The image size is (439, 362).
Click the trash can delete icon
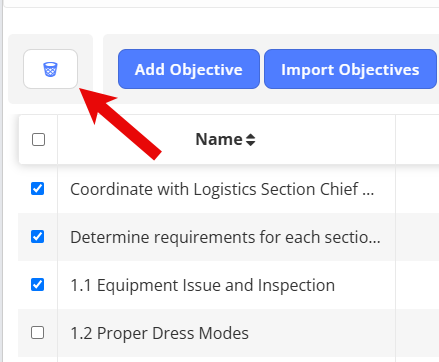[x=50, y=69]
